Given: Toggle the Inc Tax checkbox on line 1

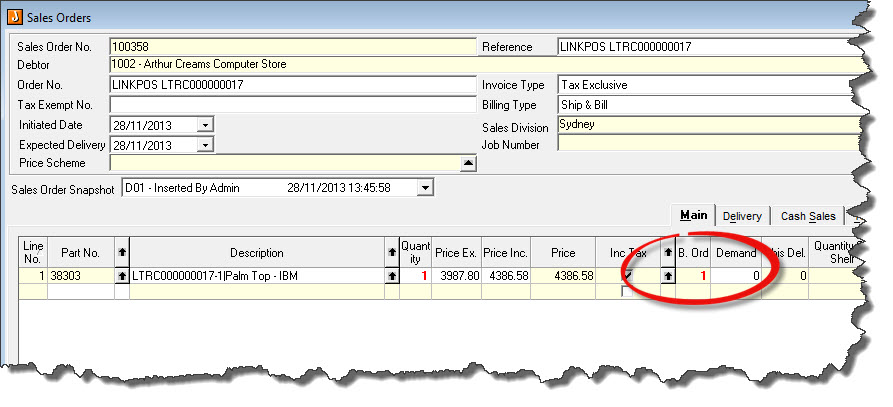Looking at the screenshot, I should [628, 276].
